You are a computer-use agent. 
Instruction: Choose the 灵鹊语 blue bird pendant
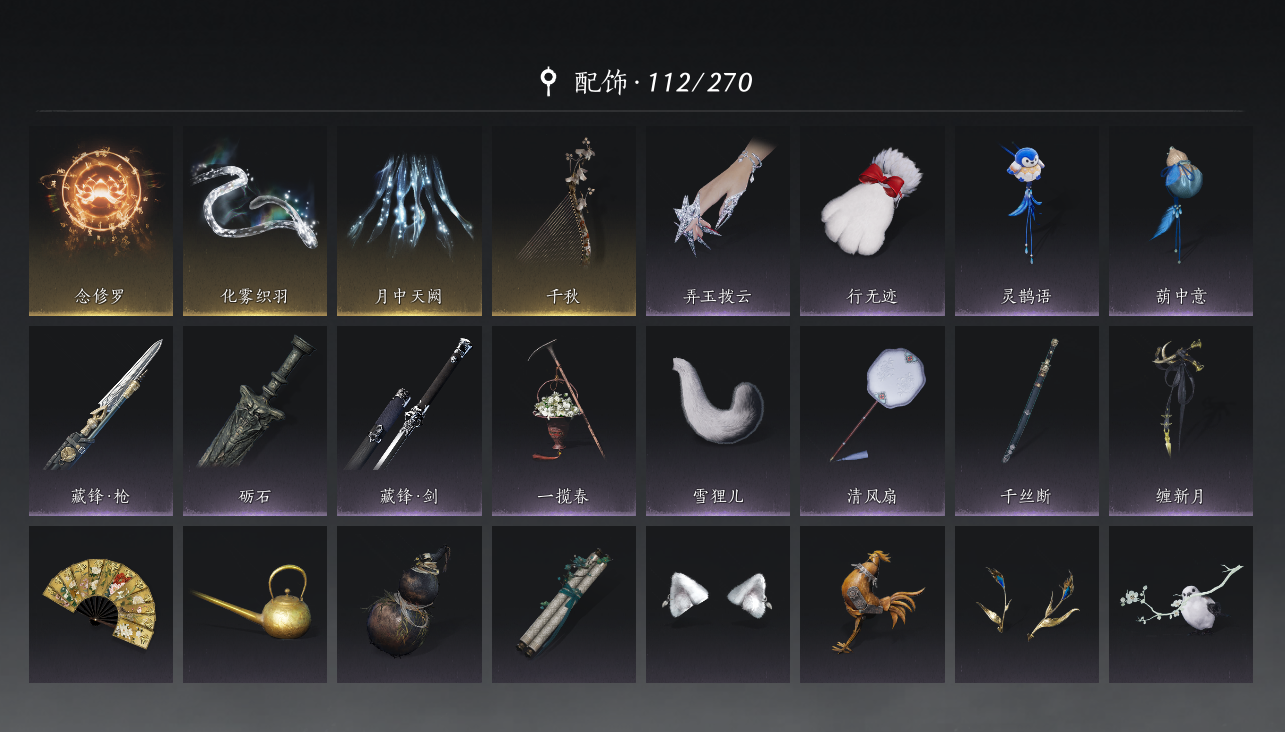[1027, 220]
